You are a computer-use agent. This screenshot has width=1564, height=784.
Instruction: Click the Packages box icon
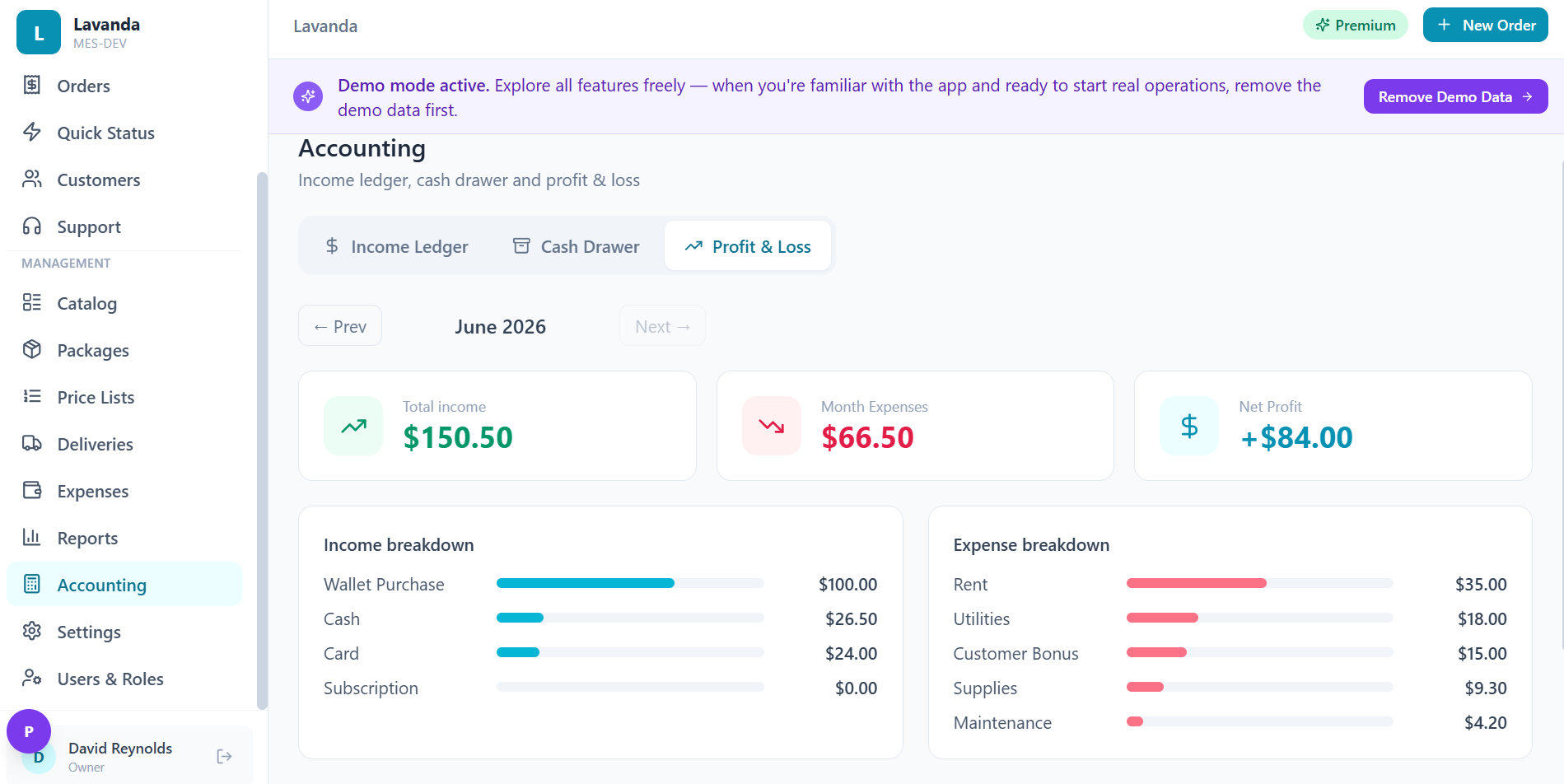pos(32,349)
